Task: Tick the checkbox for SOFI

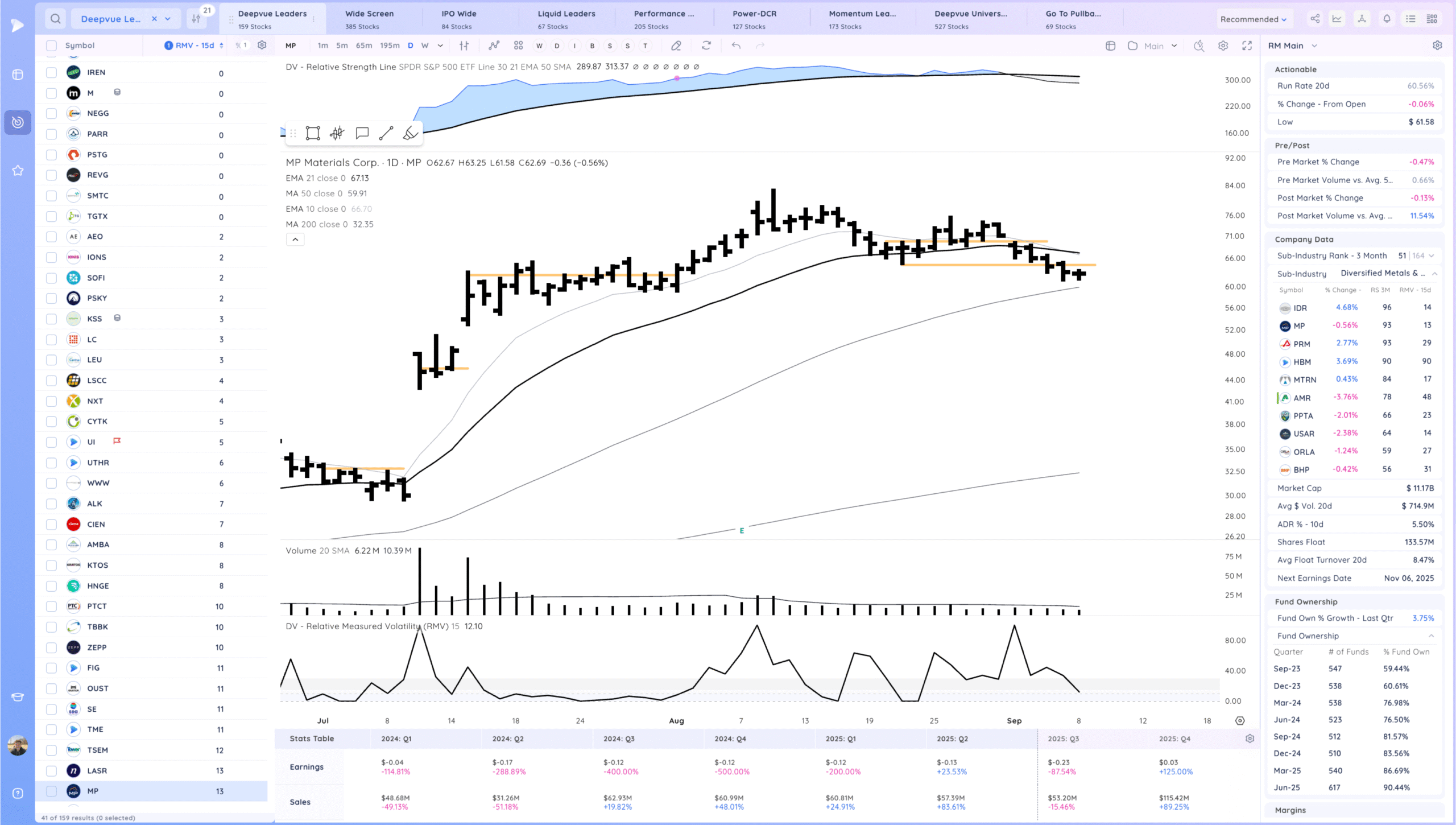Action: (51, 278)
